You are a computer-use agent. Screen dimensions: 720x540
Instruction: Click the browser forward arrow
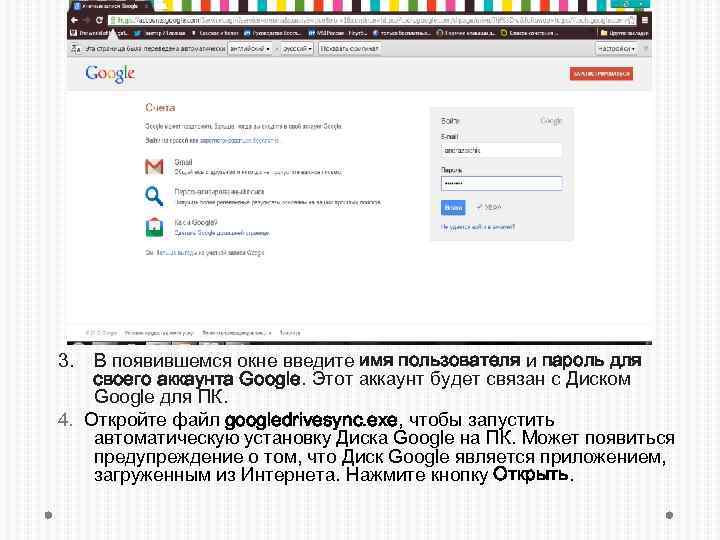tap(86, 20)
